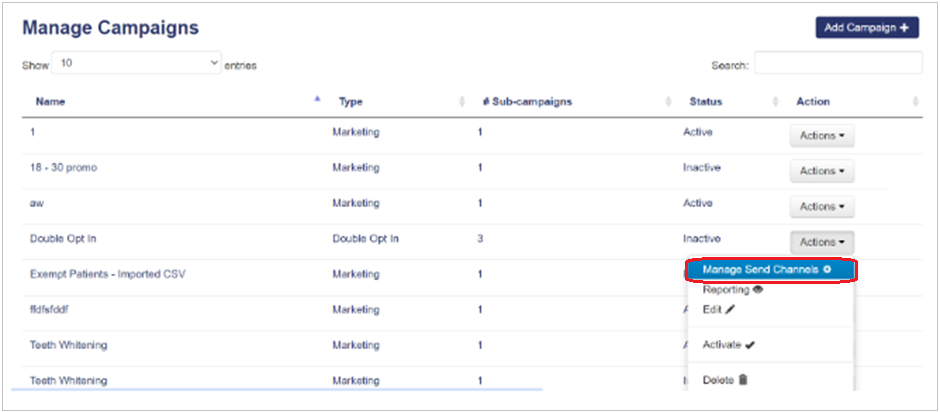
Task: Click campaign name 'aw'
Action: (37, 203)
